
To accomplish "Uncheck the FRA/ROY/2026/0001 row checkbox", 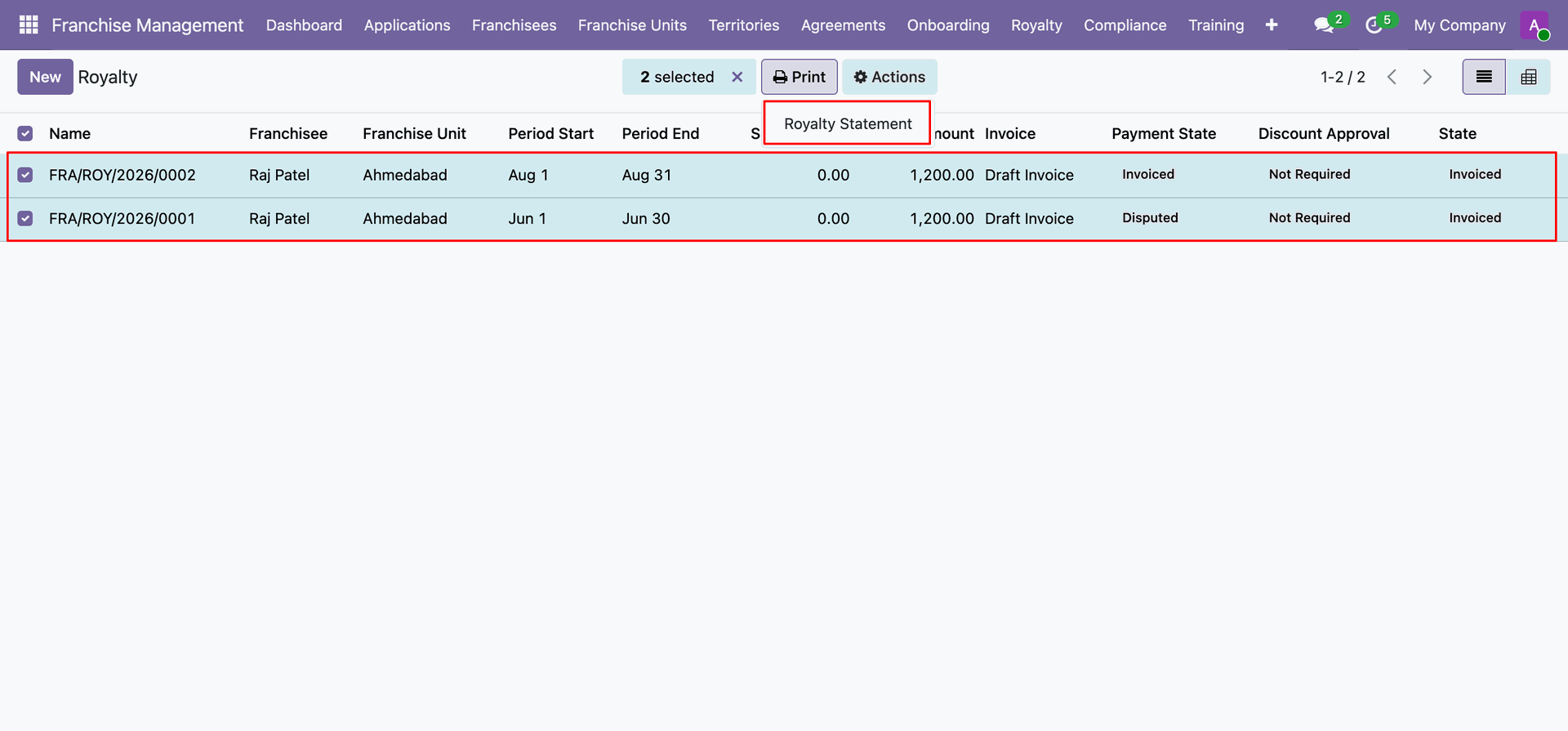I will coord(25,218).
